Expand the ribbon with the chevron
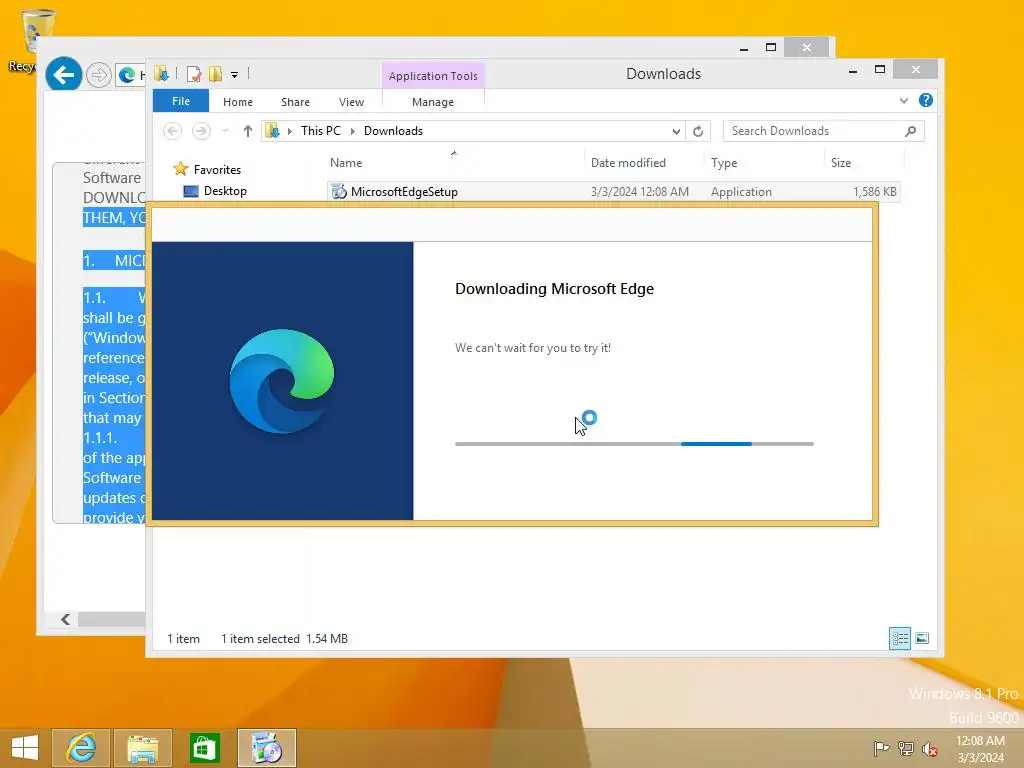Viewport: 1024px width, 768px height. (904, 101)
